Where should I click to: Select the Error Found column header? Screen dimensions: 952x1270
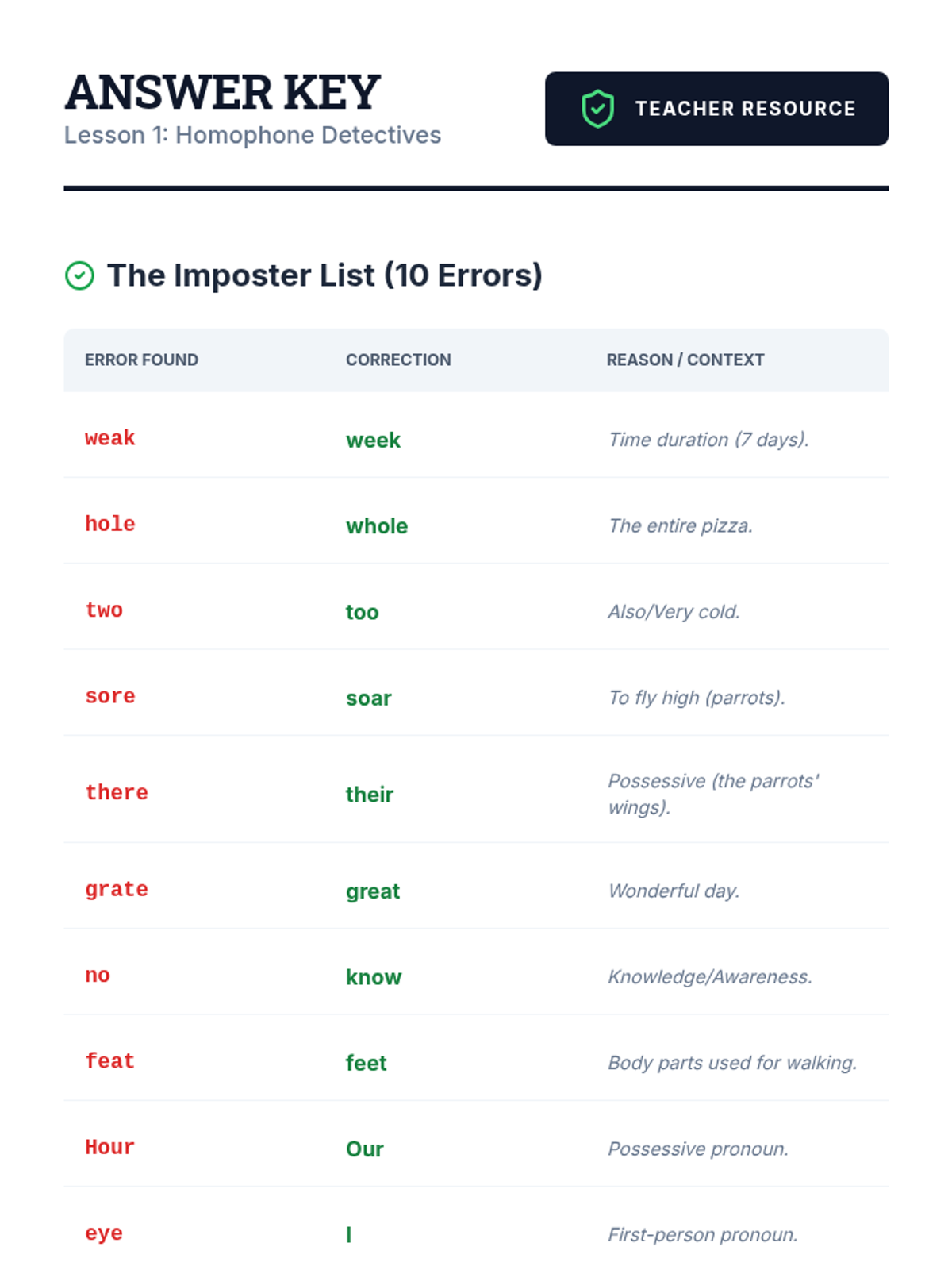(x=141, y=360)
